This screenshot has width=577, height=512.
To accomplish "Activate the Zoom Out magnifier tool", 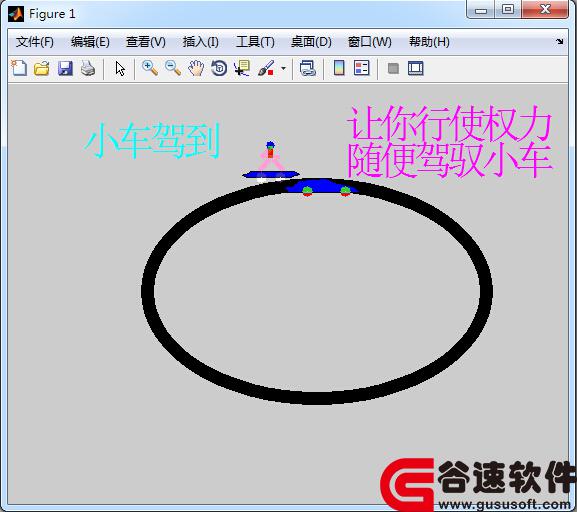I will pos(173,68).
